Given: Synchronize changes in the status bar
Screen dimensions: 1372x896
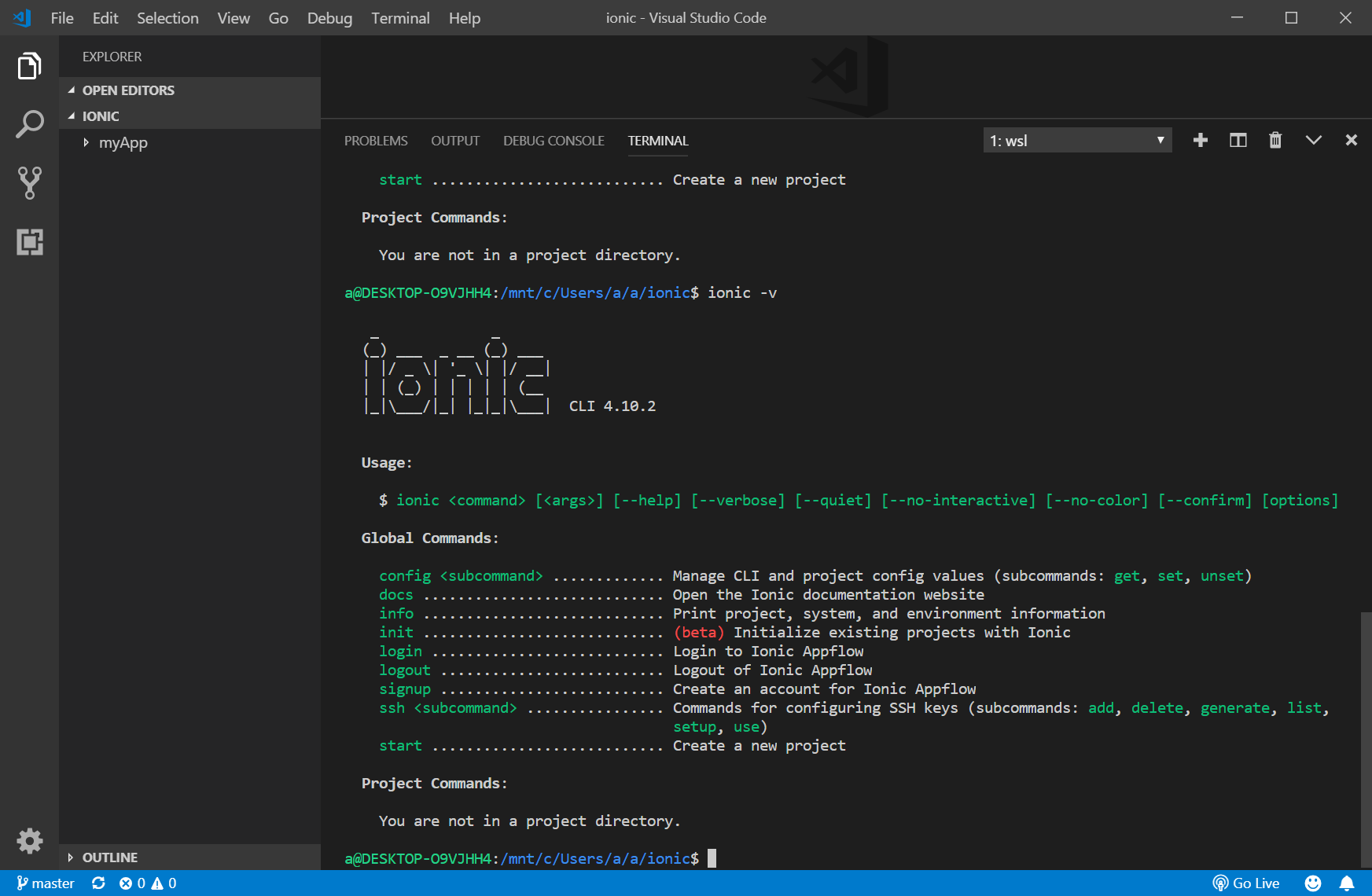Looking at the screenshot, I should coord(98,883).
